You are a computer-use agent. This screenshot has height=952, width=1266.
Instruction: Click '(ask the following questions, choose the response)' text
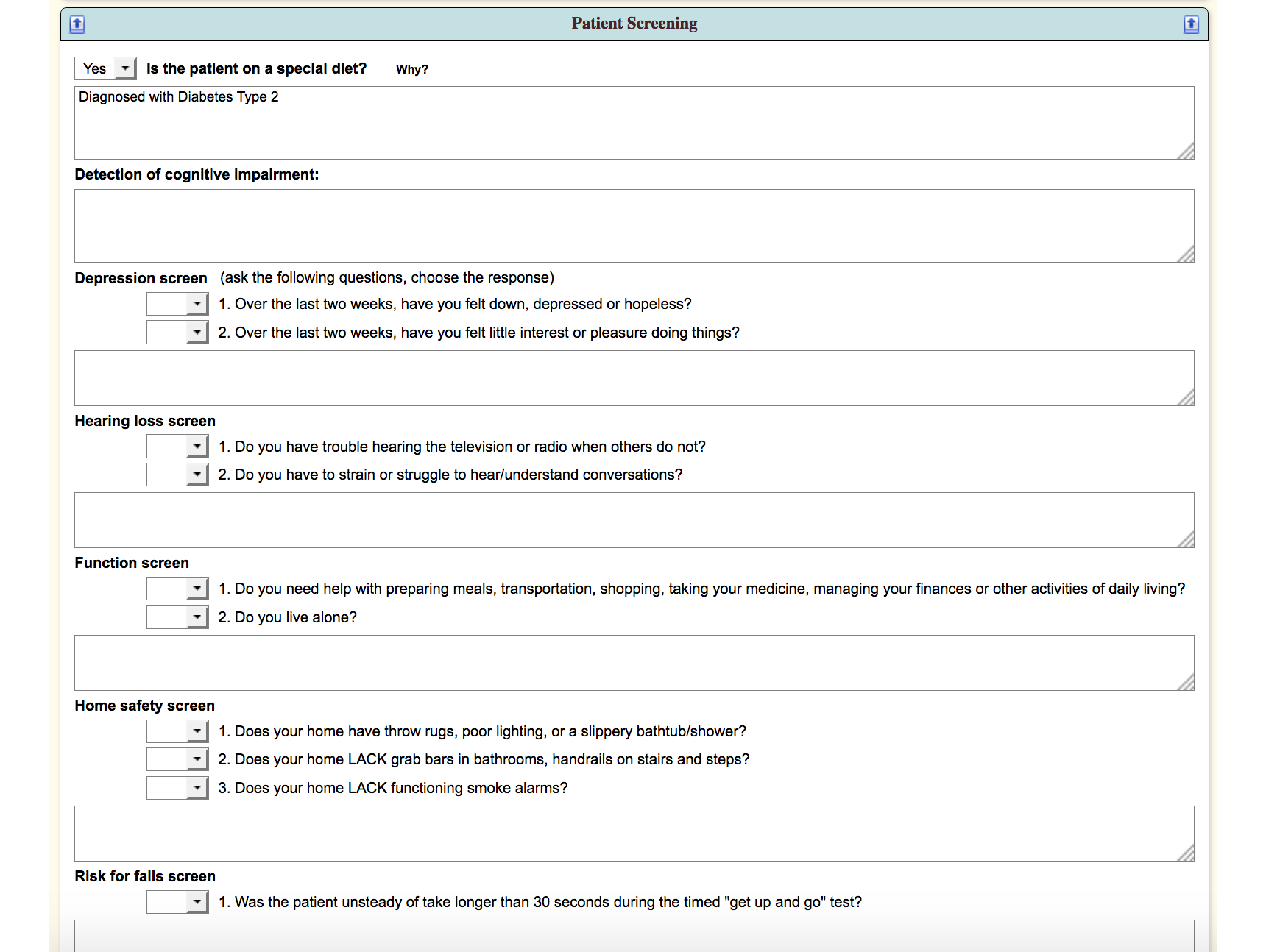(387, 277)
